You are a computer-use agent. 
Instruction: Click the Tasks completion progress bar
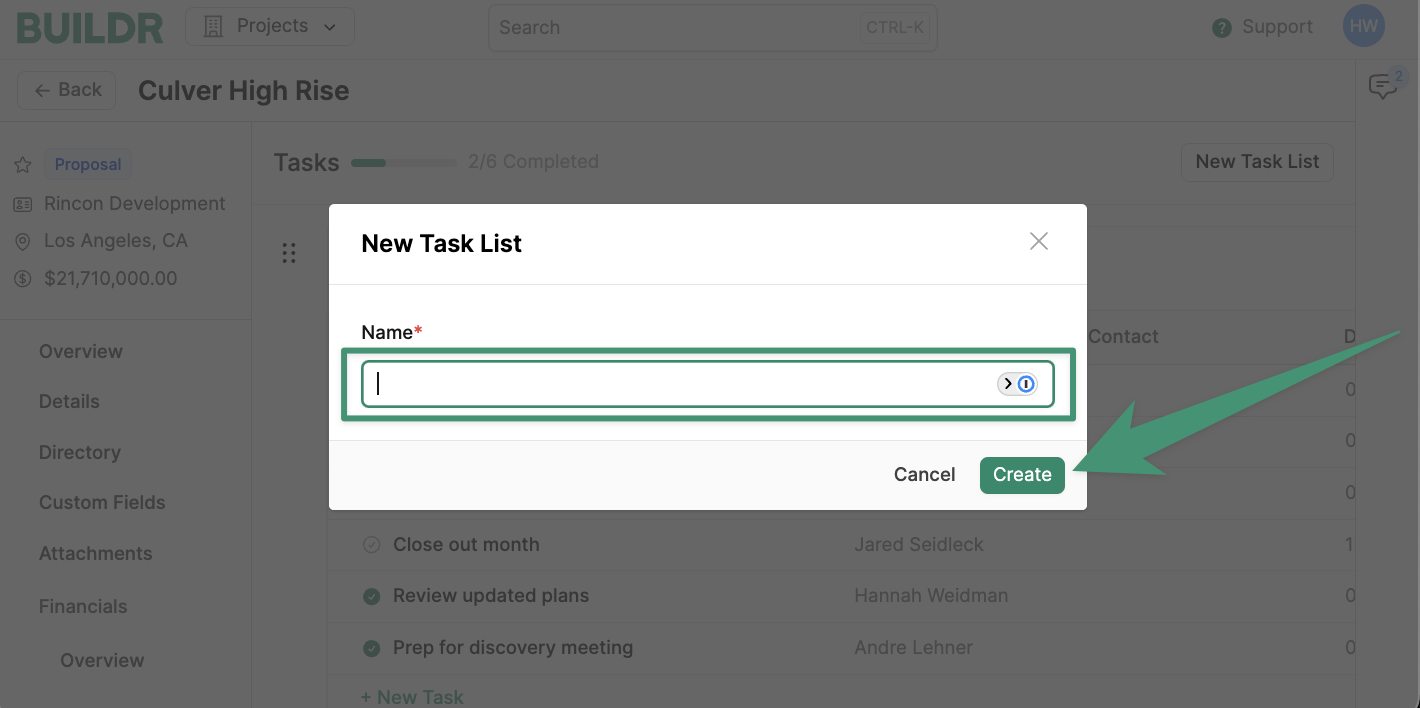coord(404,162)
